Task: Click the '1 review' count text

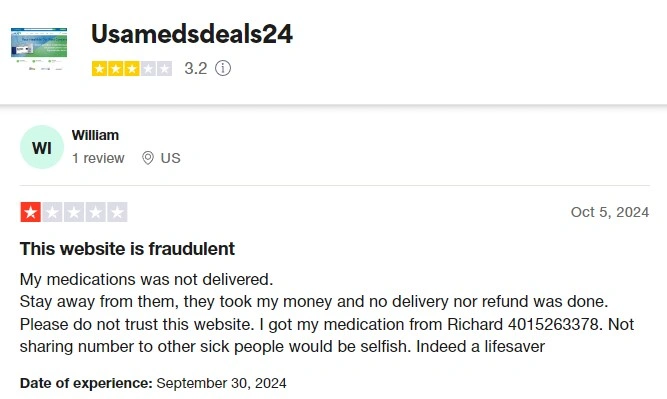Action: tap(98, 158)
